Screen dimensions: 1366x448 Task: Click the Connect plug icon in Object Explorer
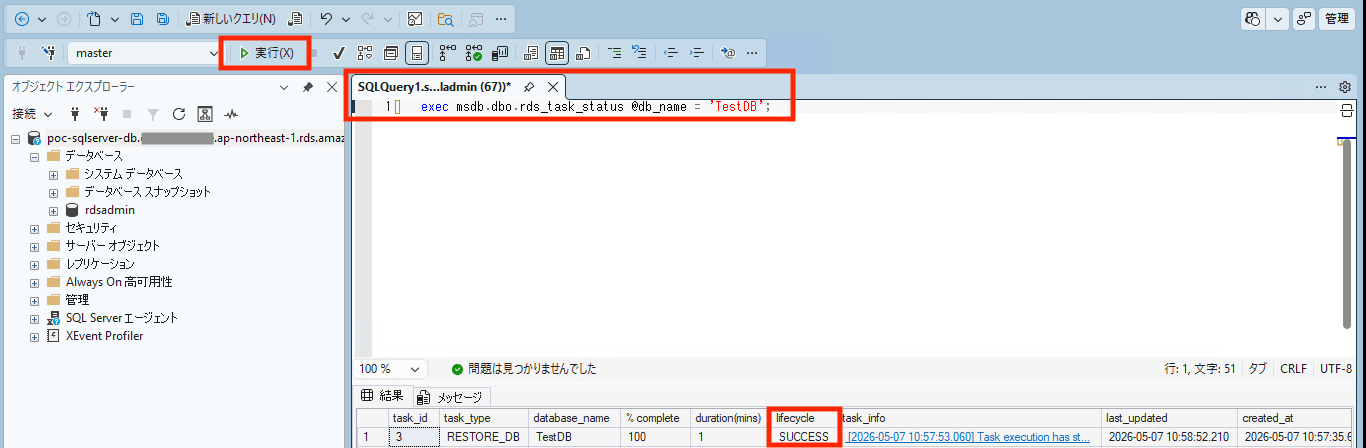pos(74,114)
